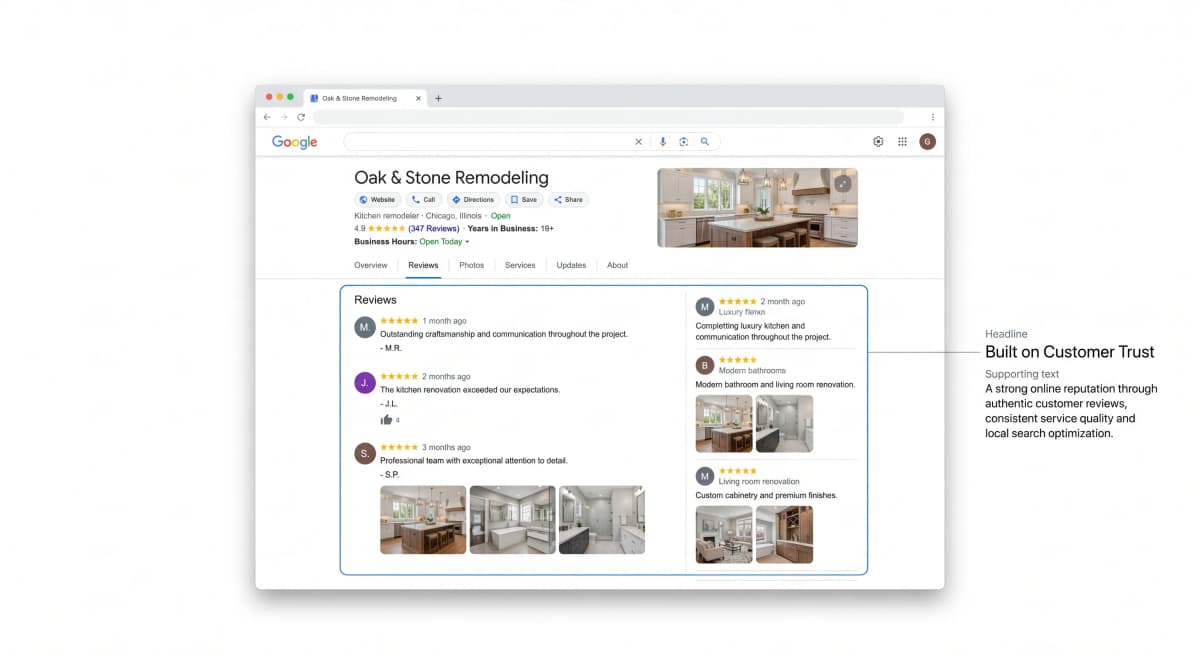The image size is (1200, 670).
Task: Click the Share button
Action: click(x=568, y=200)
